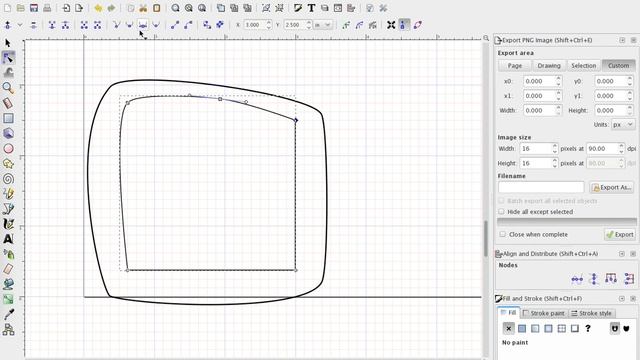Image resolution: width=640 pixels, height=360 pixels.
Task: Select the Selector arrow tool
Action: click(x=8, y=43)
